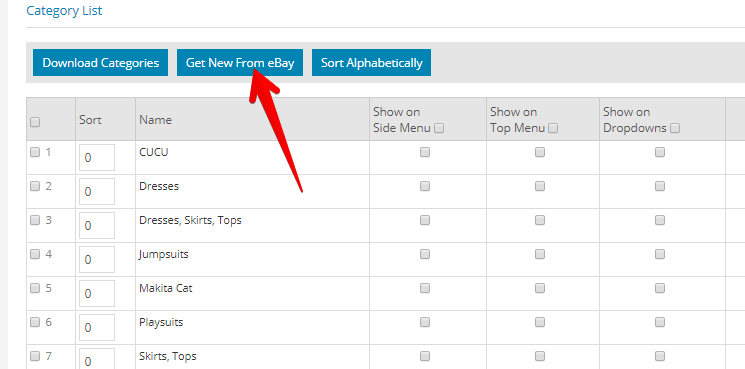Click the Download Categories button
Image resolution: width=745 pixels, height=369 pixels.
point(100,63)
